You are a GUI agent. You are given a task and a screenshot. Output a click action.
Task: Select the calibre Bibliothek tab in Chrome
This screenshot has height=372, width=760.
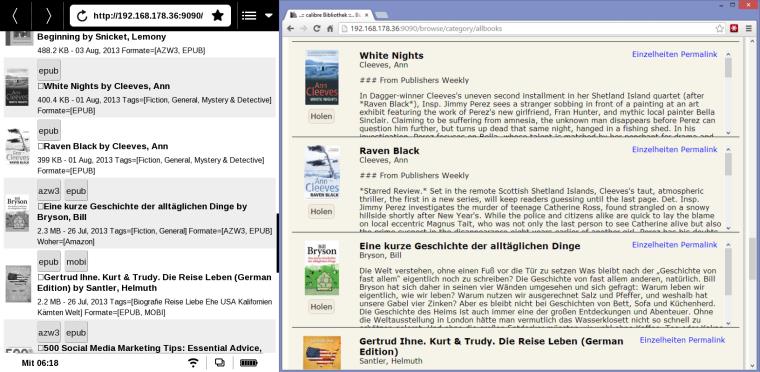point(328,15)
